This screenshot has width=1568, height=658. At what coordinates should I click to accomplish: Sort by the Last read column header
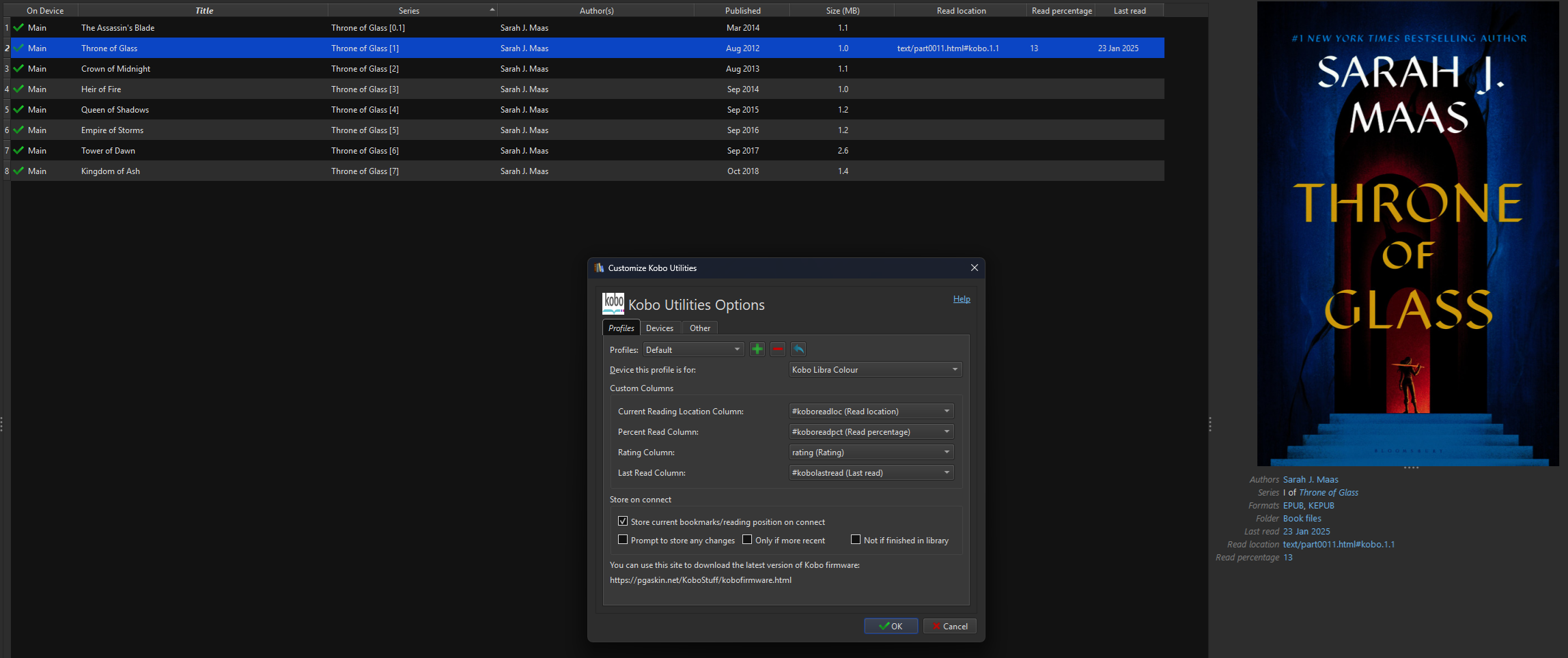[1130, 10]
